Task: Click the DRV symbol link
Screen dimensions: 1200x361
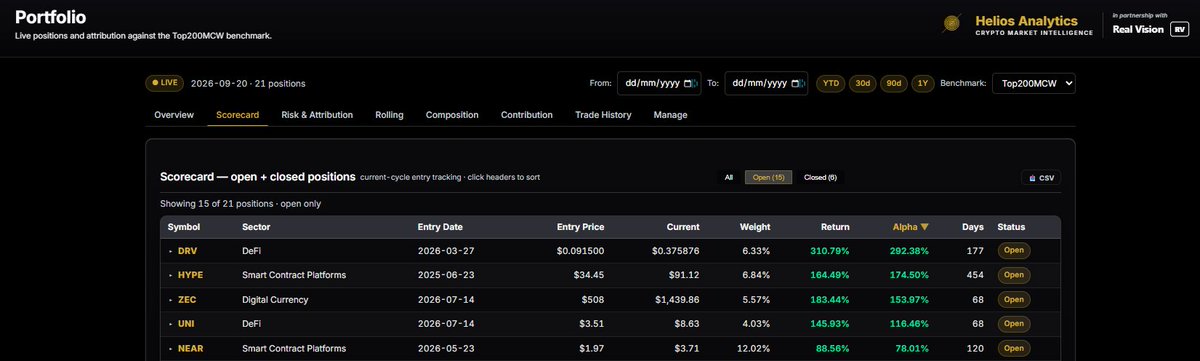Action: click(x=187, y=251)
